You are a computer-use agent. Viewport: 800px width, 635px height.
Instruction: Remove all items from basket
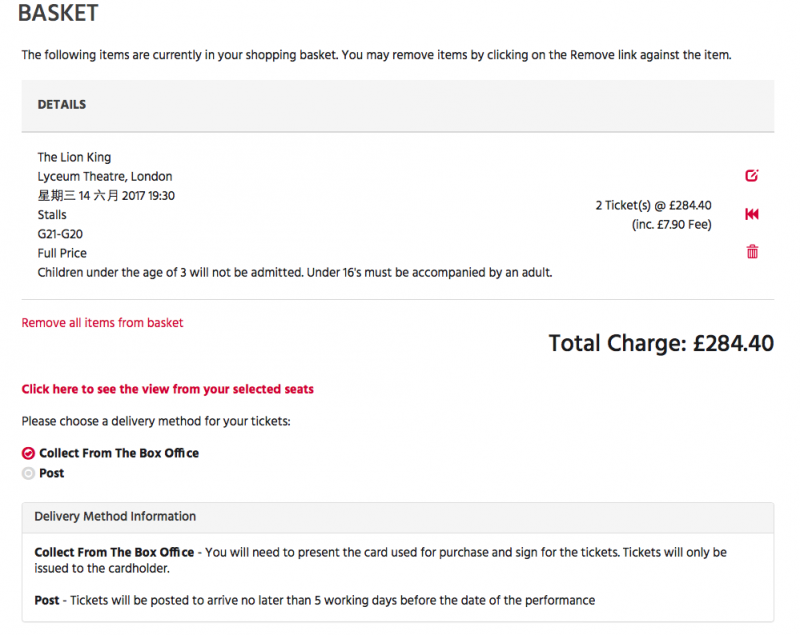pos(102,323)
